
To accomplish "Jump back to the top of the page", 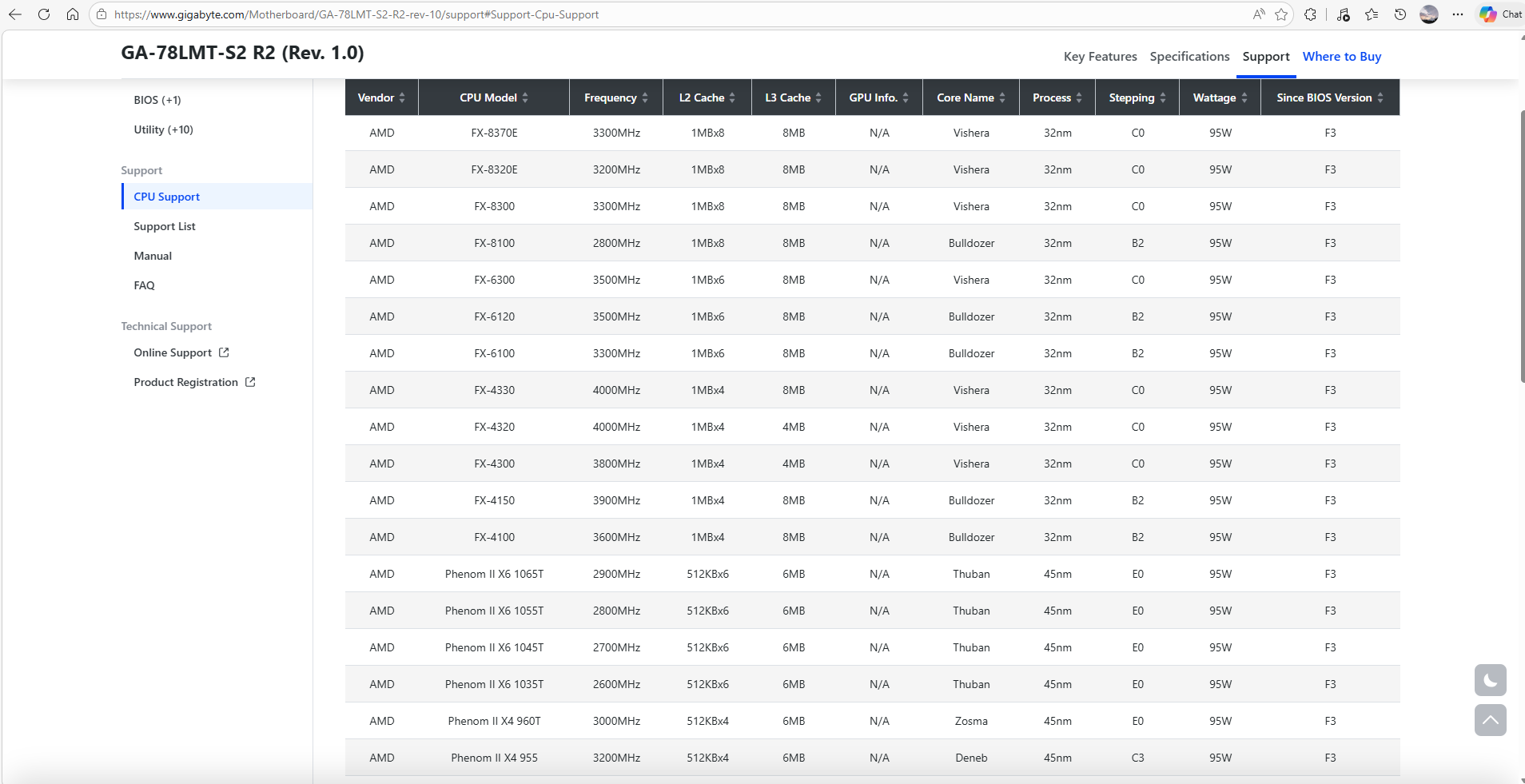I will pos(1491,720).
